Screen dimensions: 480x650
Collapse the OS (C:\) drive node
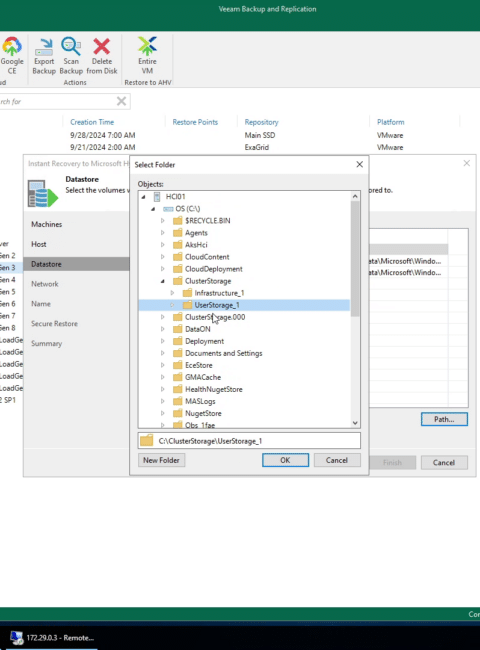tap(153, 209)
